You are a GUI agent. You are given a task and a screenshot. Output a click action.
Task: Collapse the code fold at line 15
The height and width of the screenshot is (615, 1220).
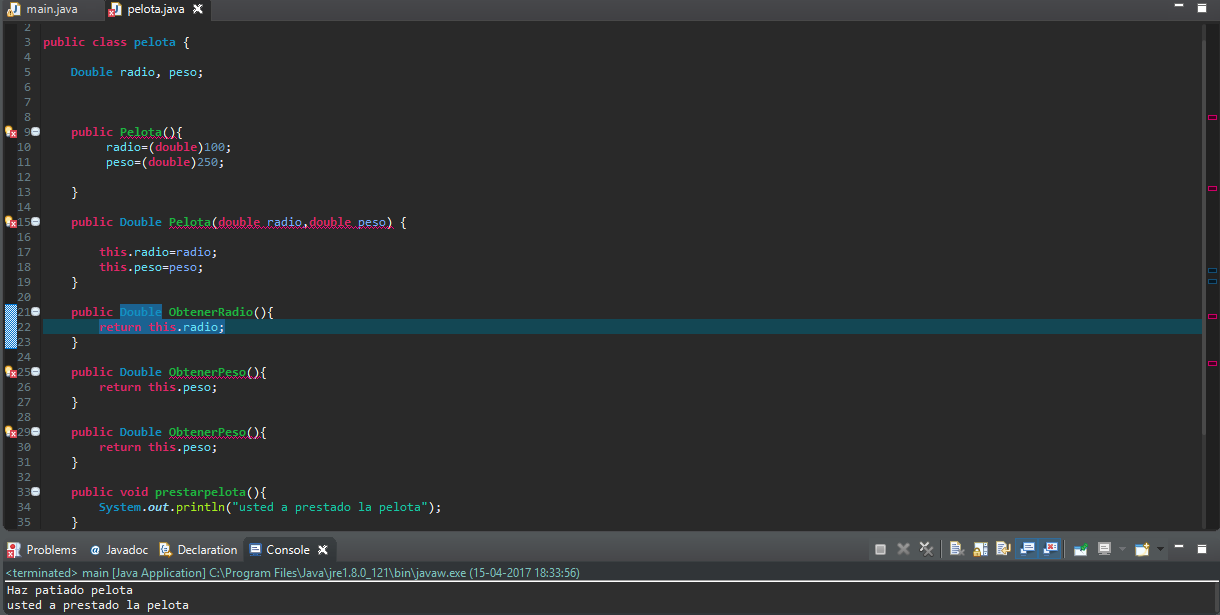[36, 222]
